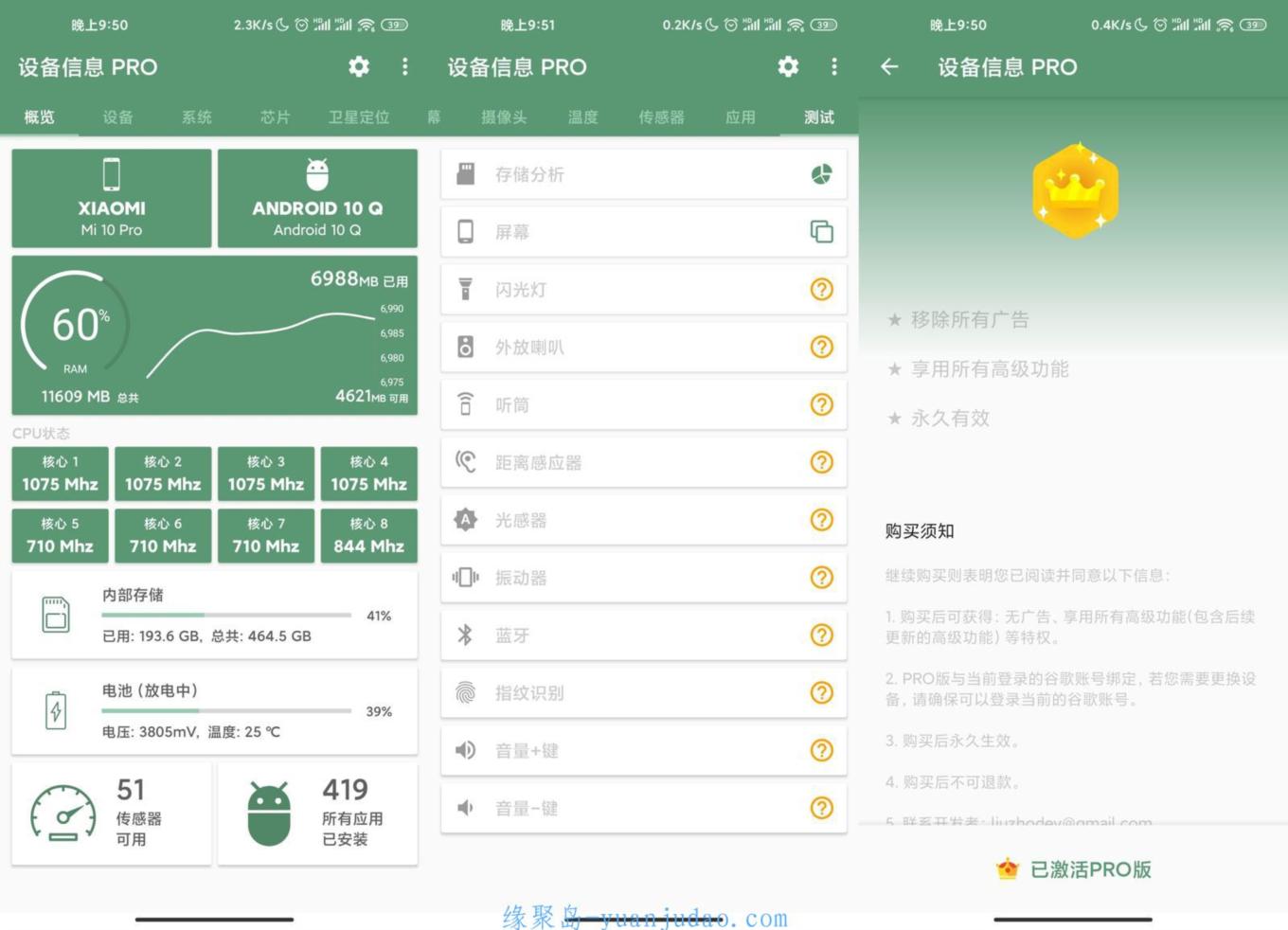Switch to the 传感器 tab
1288x930 pixels.
[661, 117]
